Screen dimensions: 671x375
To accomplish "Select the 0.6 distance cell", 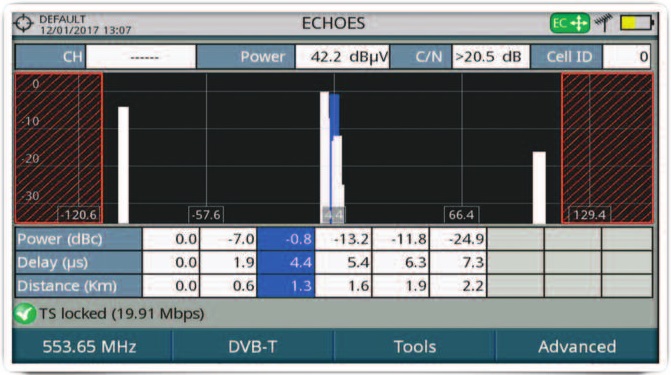I will 228,286.
